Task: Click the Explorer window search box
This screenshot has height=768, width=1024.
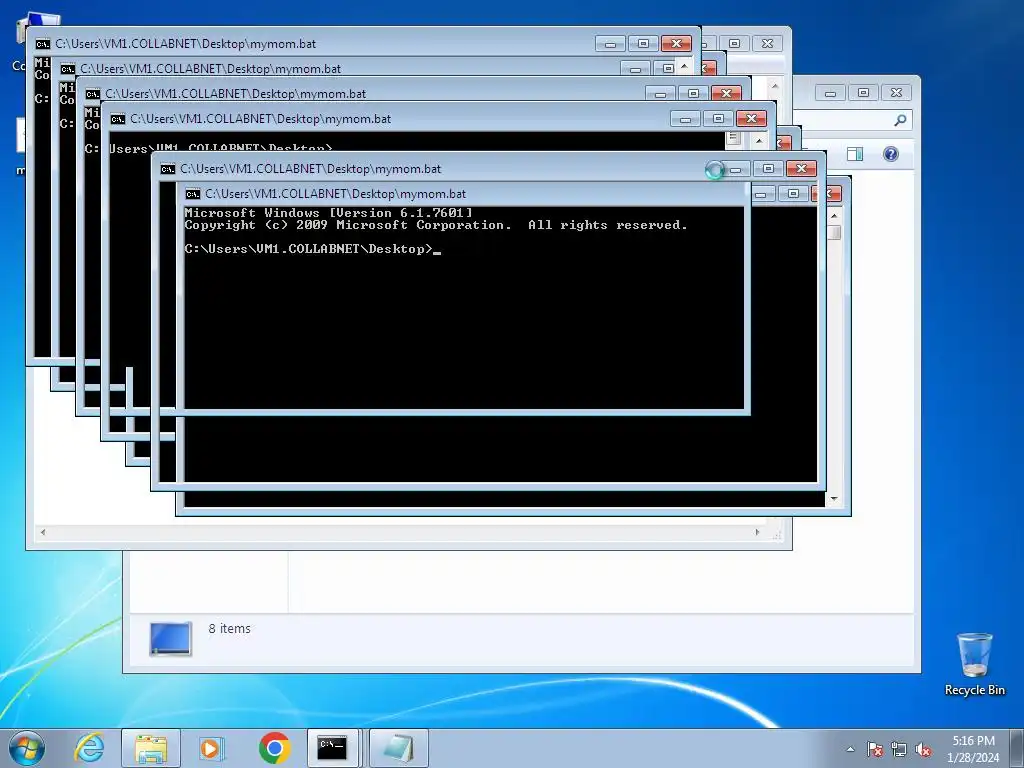Action: (x=853, y=120)
